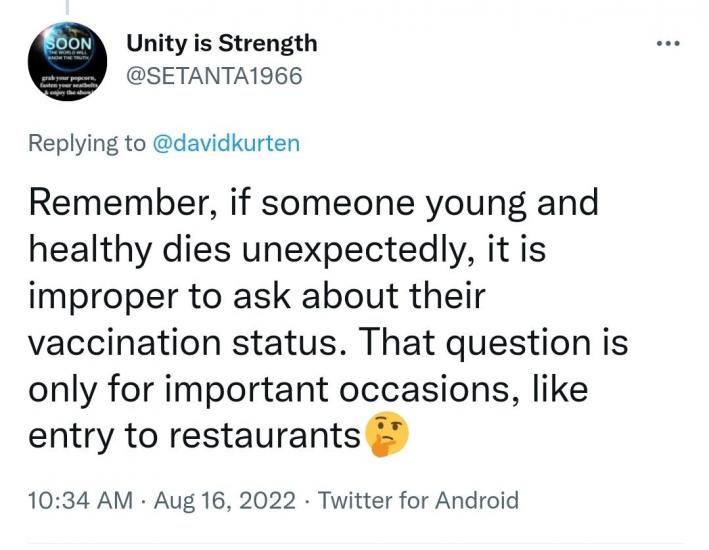Open the @davidkurten mention link
The height and width of the screenshot is (550, 709).
pyautogui.click(x=225, y=143)
